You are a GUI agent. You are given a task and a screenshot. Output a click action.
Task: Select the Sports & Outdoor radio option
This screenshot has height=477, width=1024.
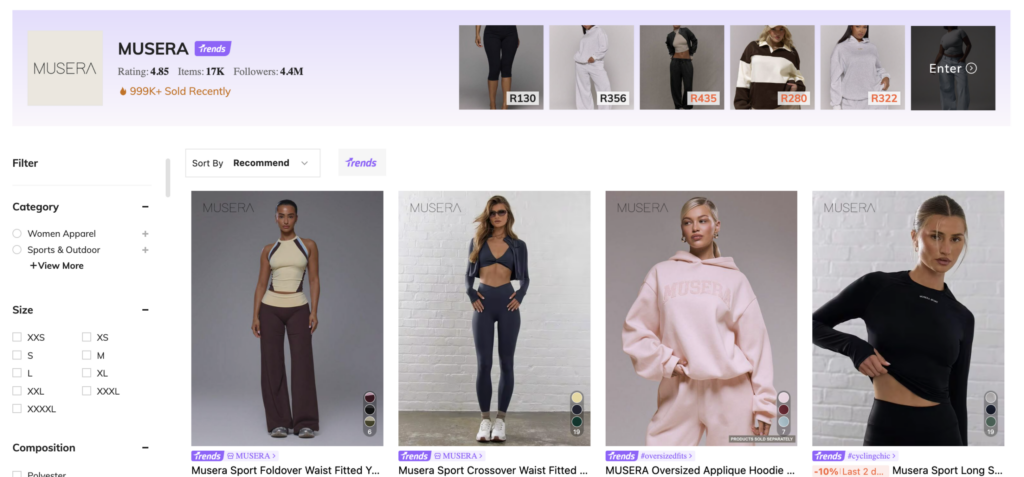point(17,250)
